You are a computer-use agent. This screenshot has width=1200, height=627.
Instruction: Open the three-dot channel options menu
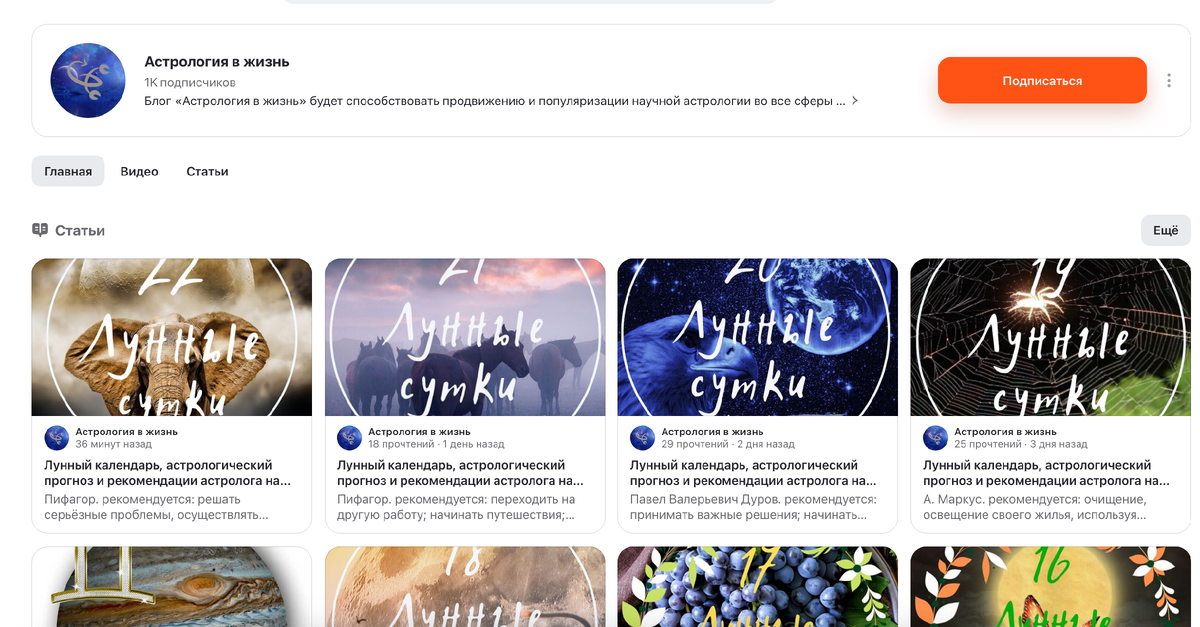[x=1169, y=81]
